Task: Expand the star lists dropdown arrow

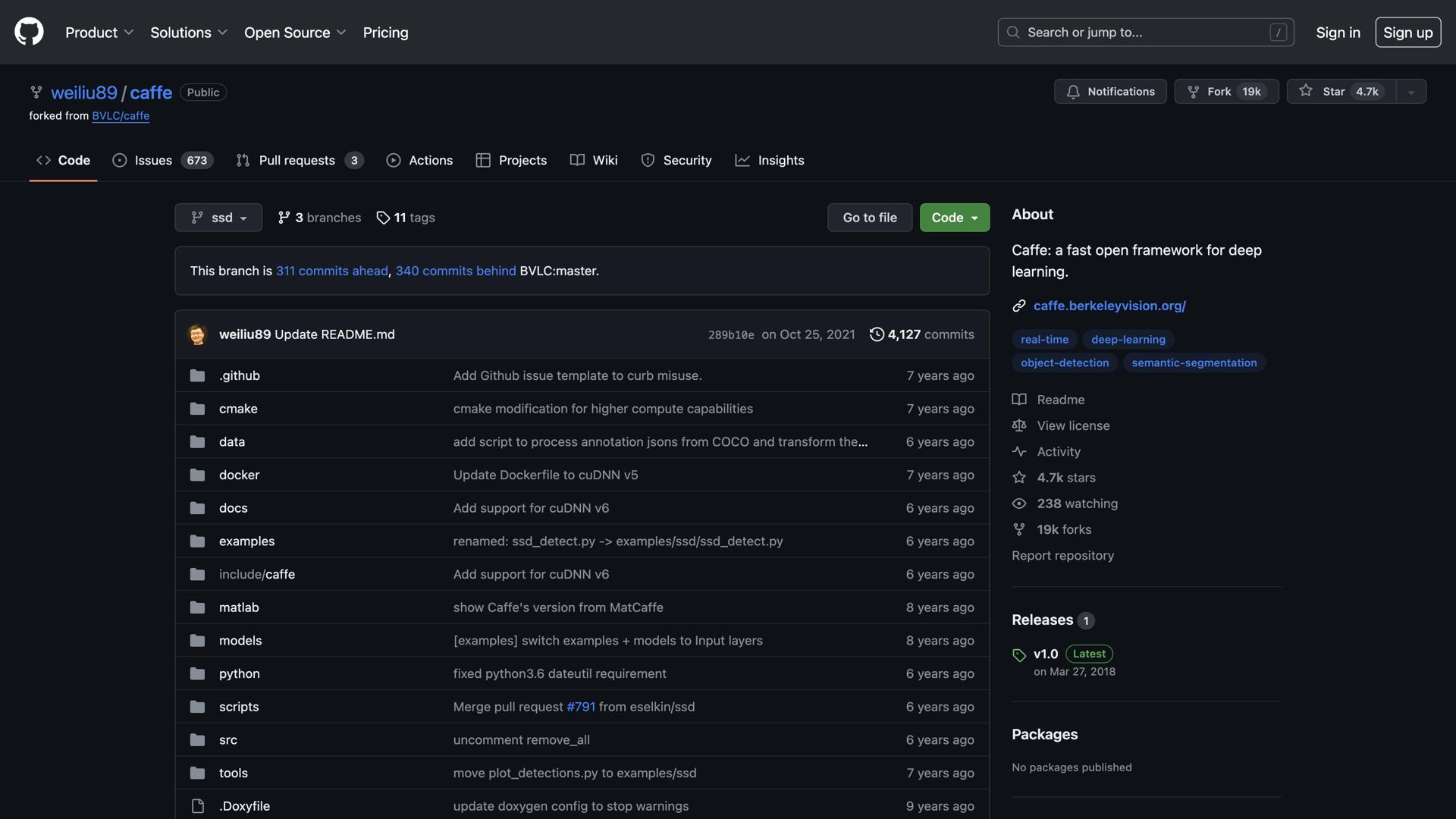Action: tap(1410, 92)
